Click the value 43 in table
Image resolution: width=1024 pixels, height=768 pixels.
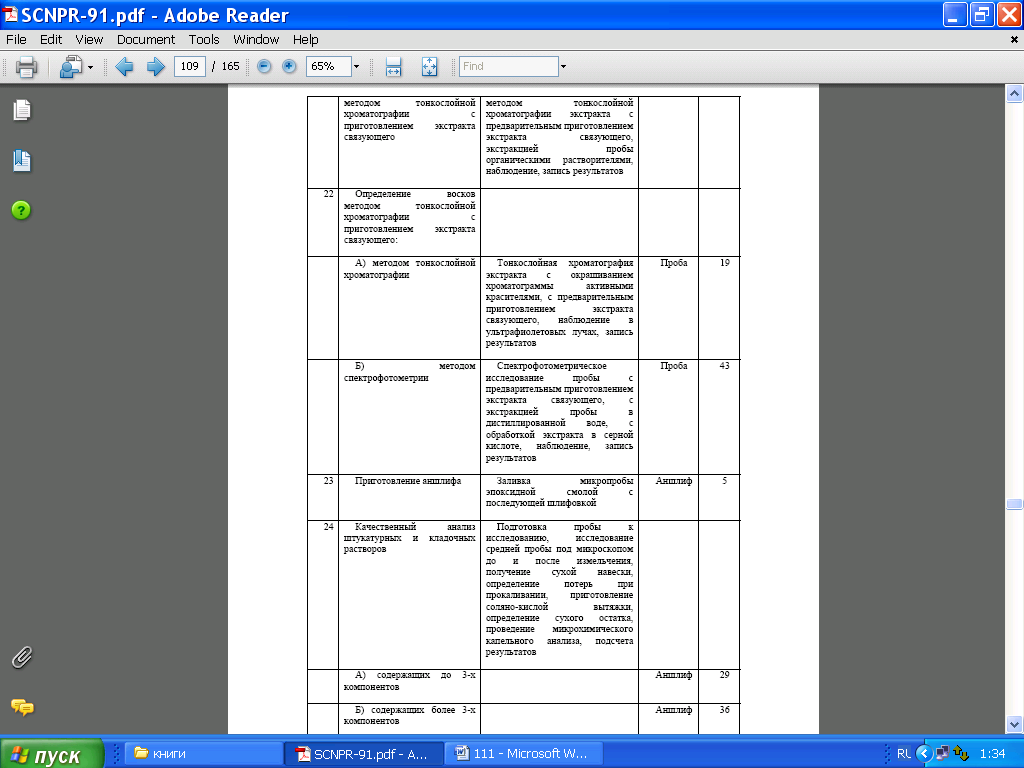point(725,366)
